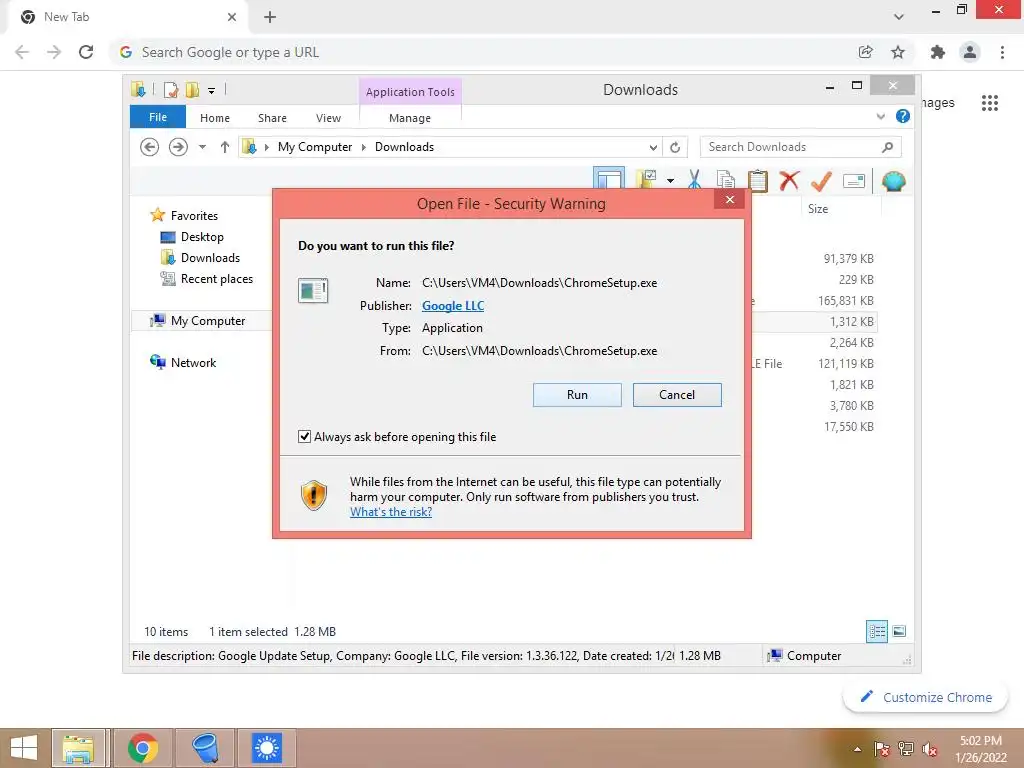The width and height of the screenshot is (1024, 768).
Task: Open the dropdown arrow beside folder options icon
Action: coord(670,180)
